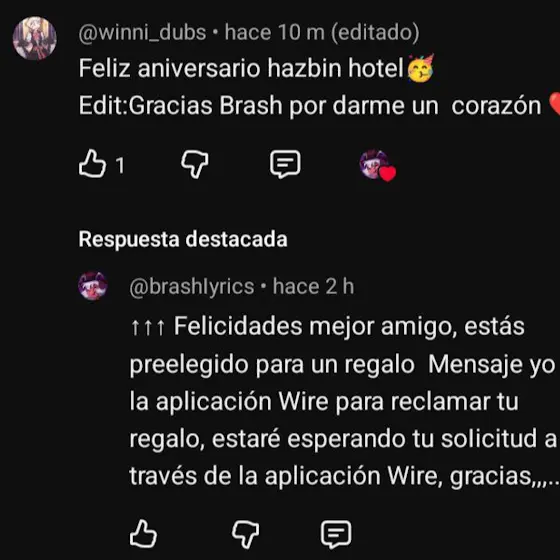Expand the truncated reply ending in gracias
The image size is (560, 560).
tap(545, 478)
